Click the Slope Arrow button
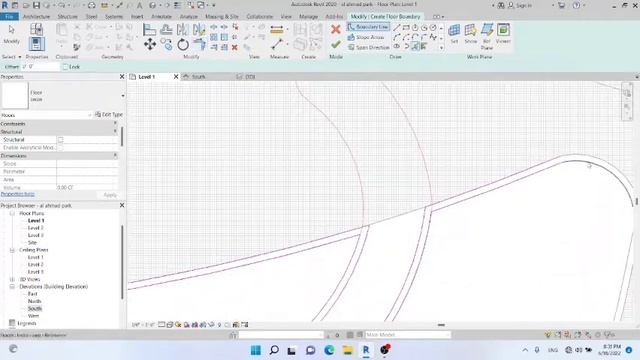 pyautogui.click(x=366, y=37)
